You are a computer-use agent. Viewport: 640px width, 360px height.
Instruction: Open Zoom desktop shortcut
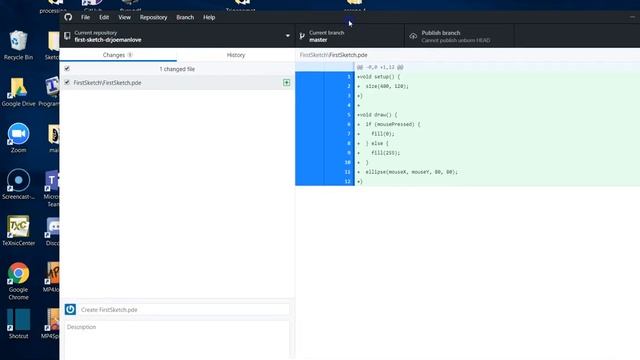18,138
